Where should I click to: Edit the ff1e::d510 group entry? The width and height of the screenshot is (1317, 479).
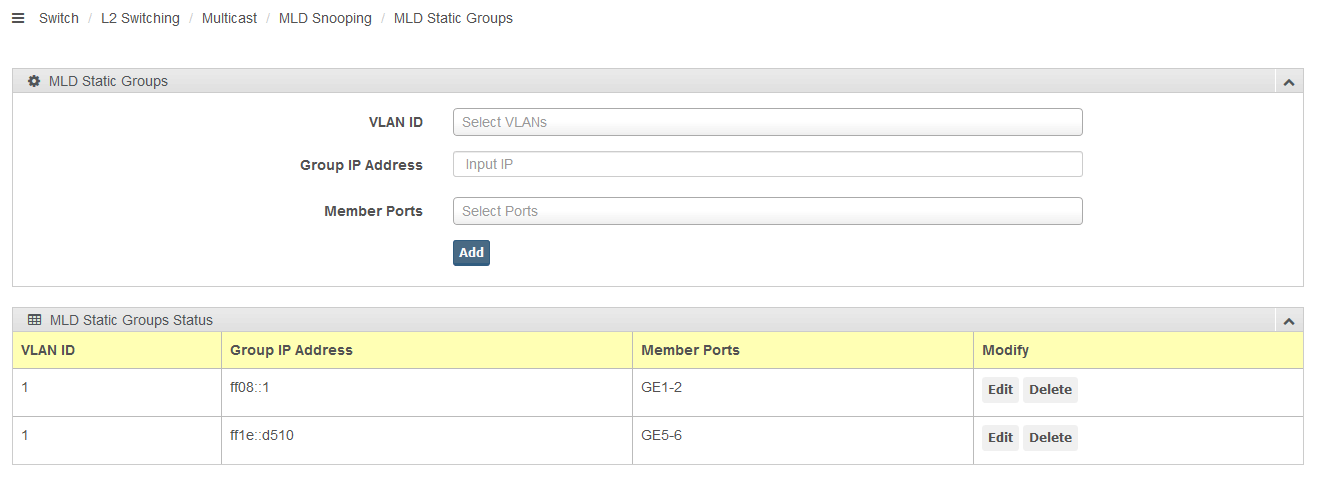[1000, 438]
